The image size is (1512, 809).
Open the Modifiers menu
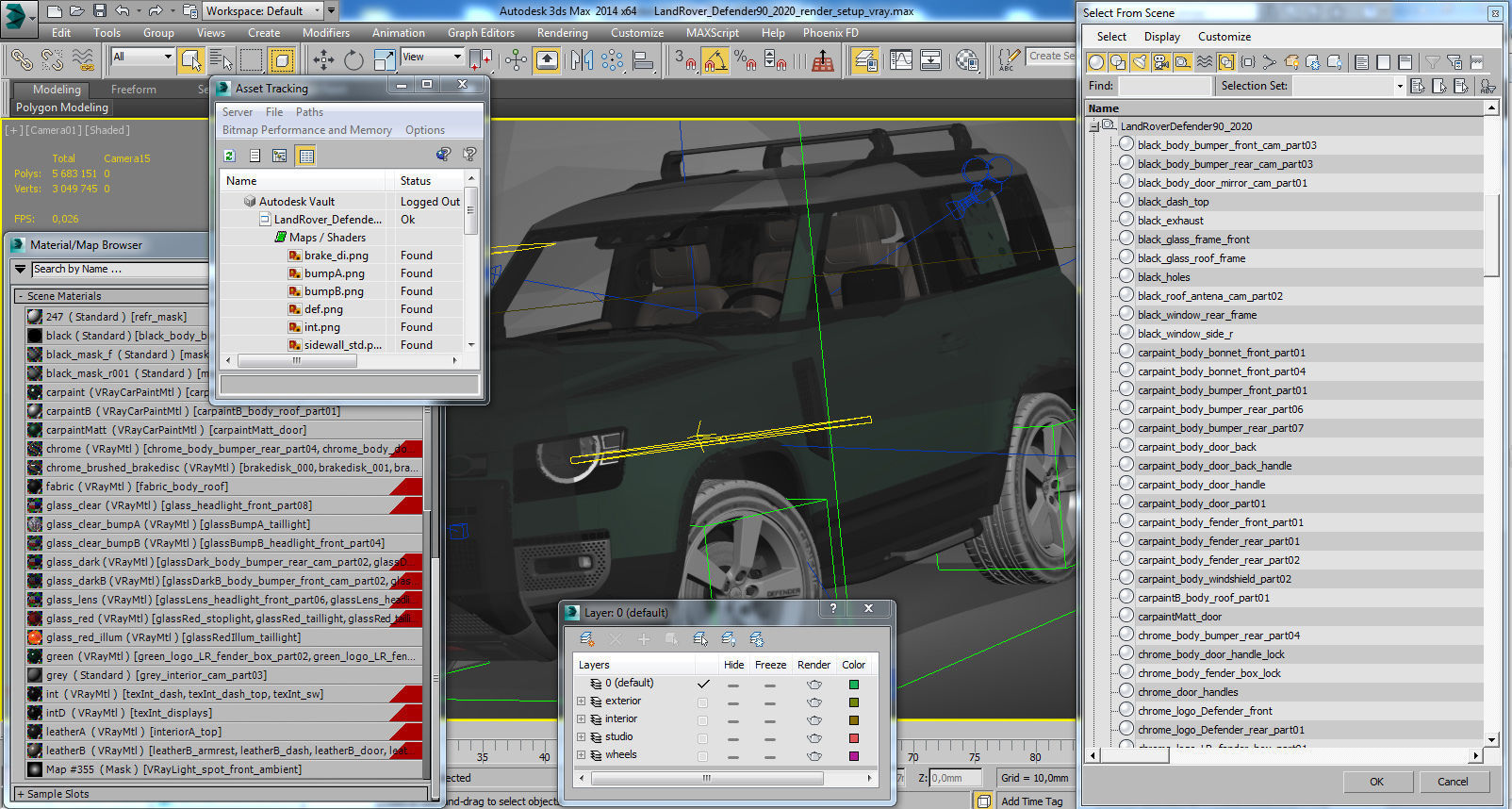pos(326,33)
